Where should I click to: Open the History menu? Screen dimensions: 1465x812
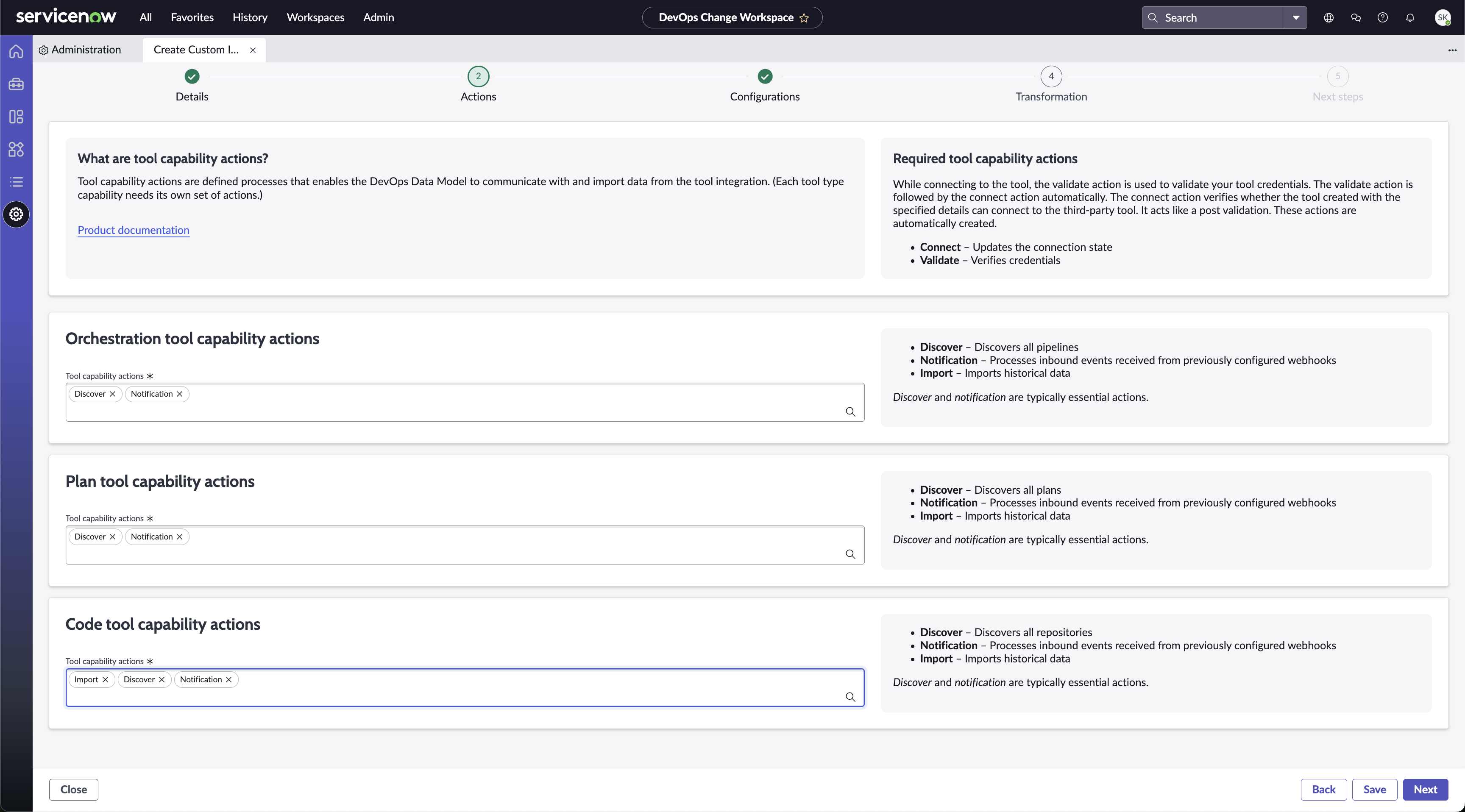point(250,18)
